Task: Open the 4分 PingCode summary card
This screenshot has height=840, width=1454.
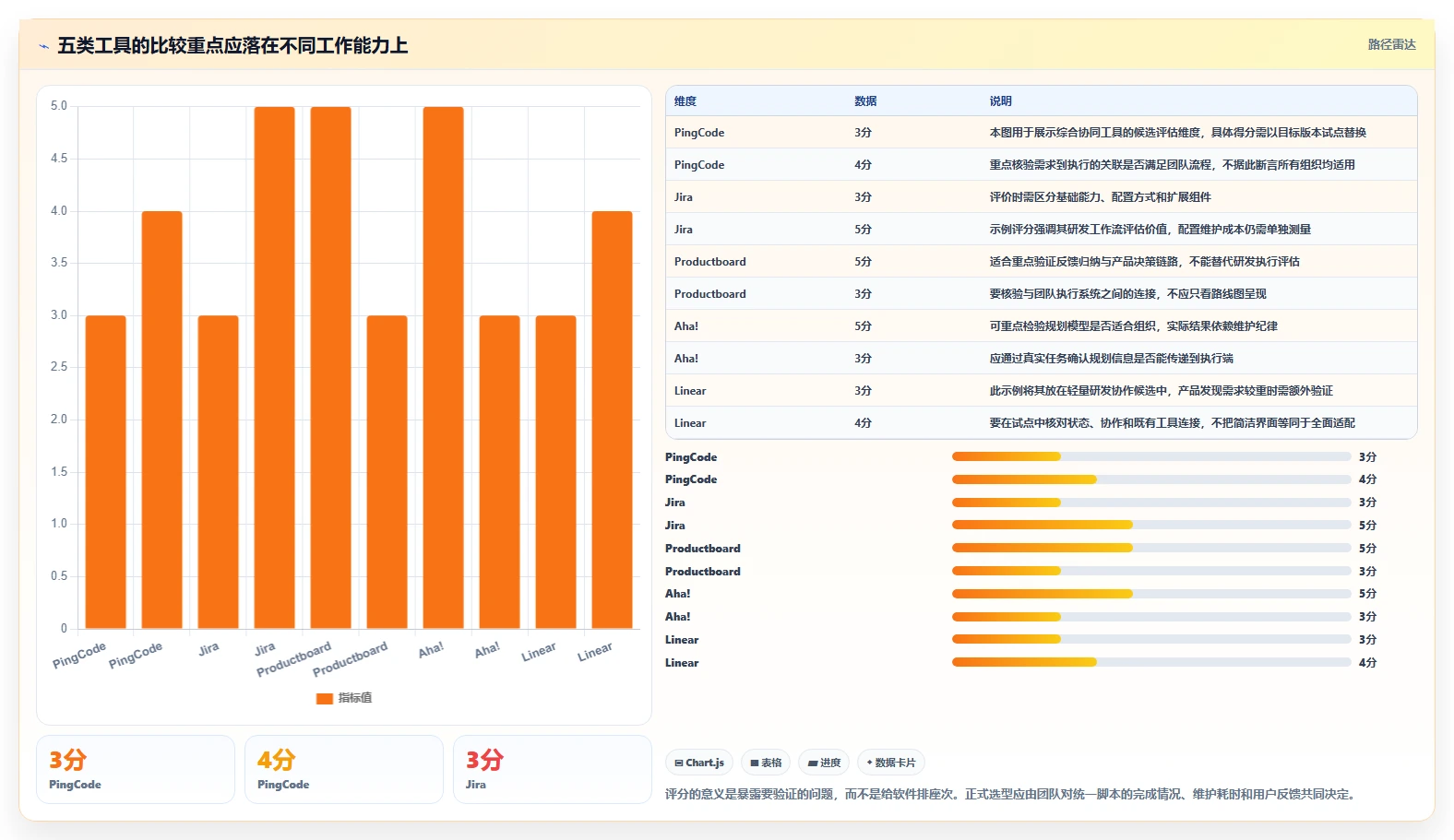Action: (x=344, y=769)
